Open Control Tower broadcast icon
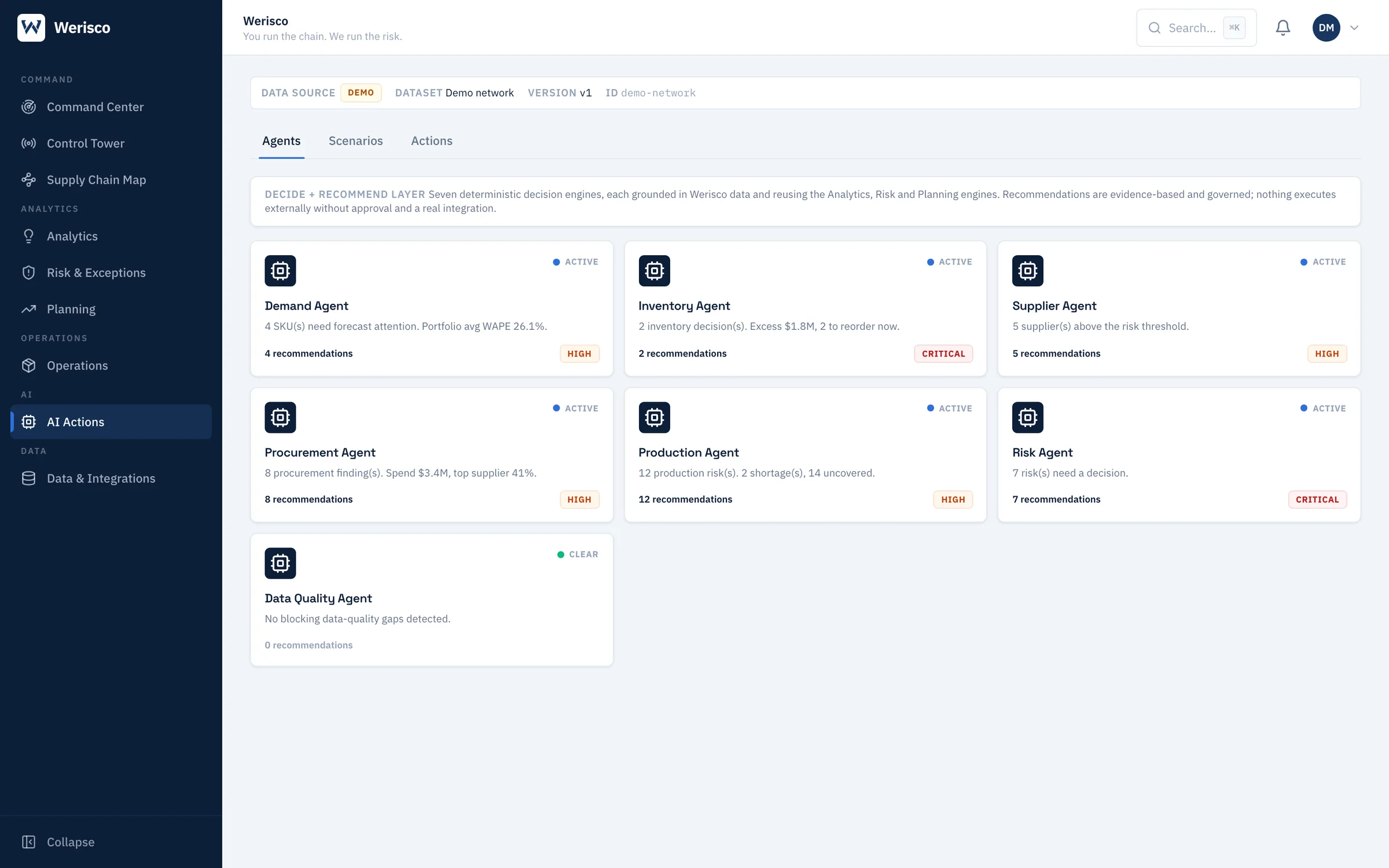Viewport: 1389px width, 868px height. 28,144
